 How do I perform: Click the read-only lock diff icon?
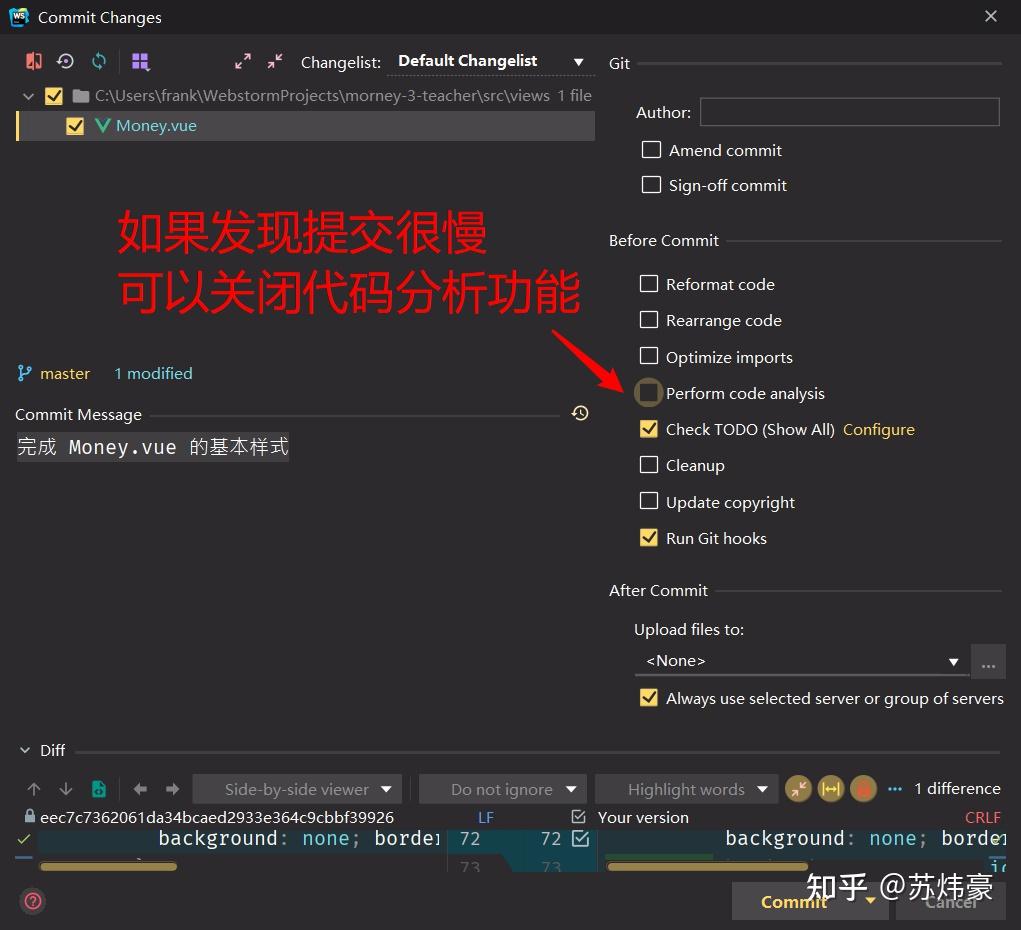pyautogui.click(x=863, y=789)
